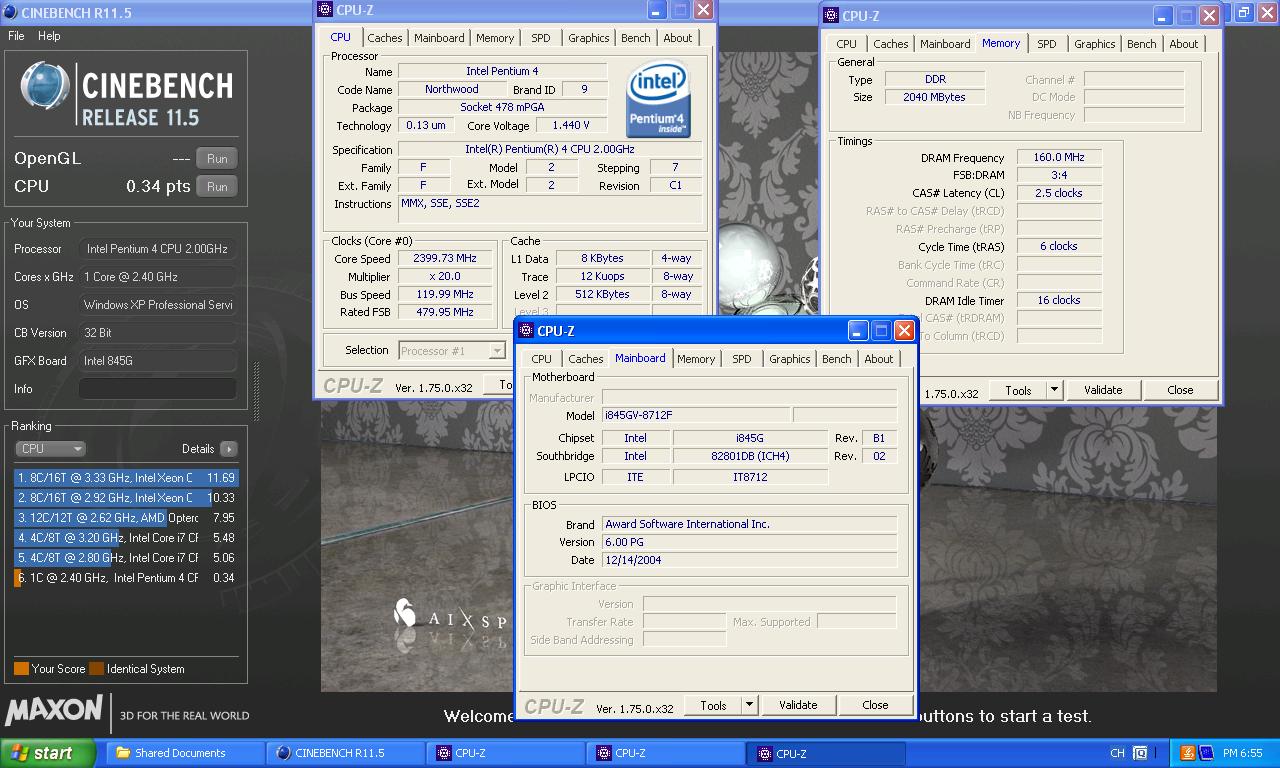Click the Close button in CPU-Z Mainboard window
1280x768 pixels.
coord(875,705)
